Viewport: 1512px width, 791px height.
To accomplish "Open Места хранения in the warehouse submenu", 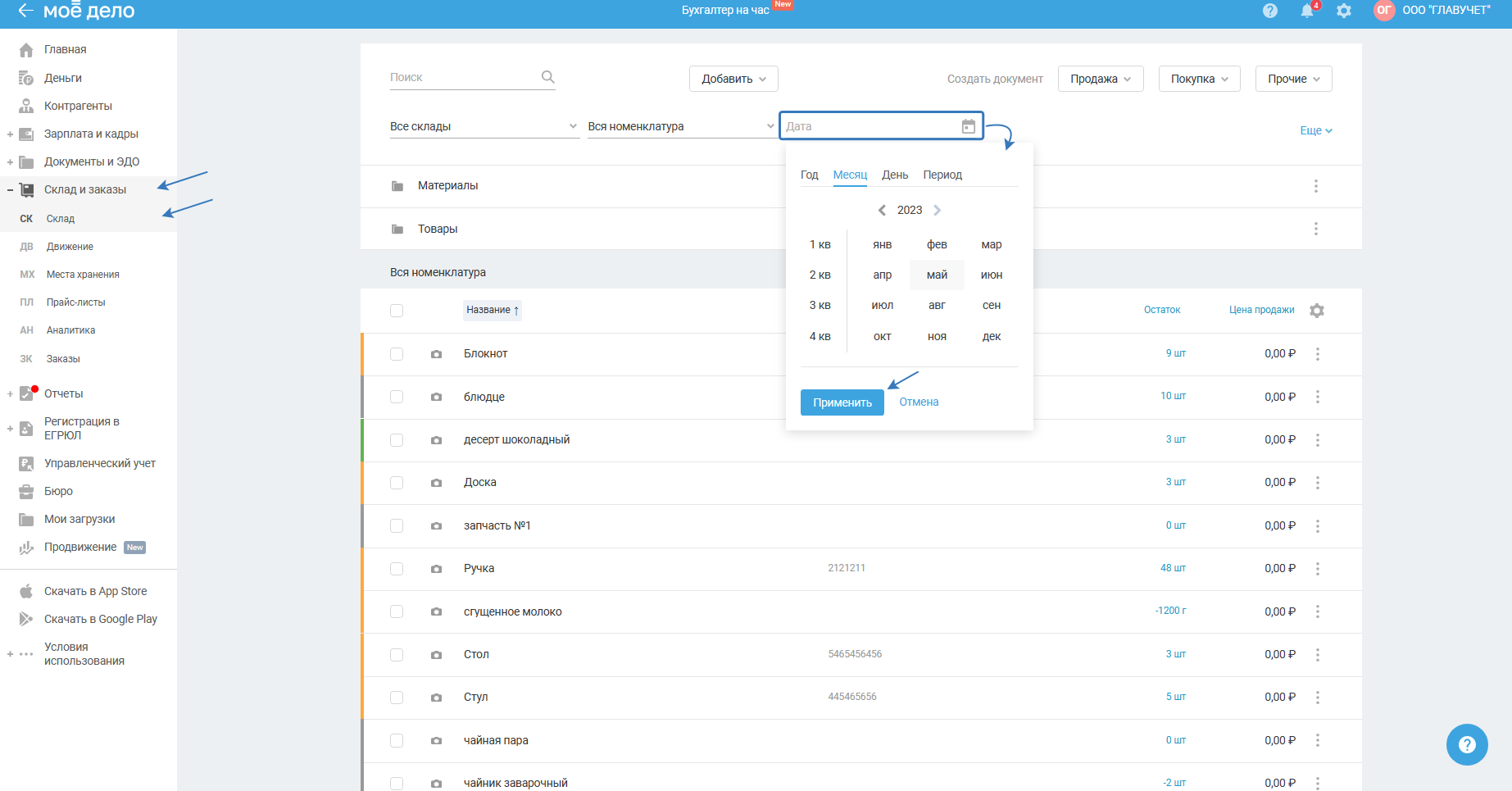I will 83,275.
